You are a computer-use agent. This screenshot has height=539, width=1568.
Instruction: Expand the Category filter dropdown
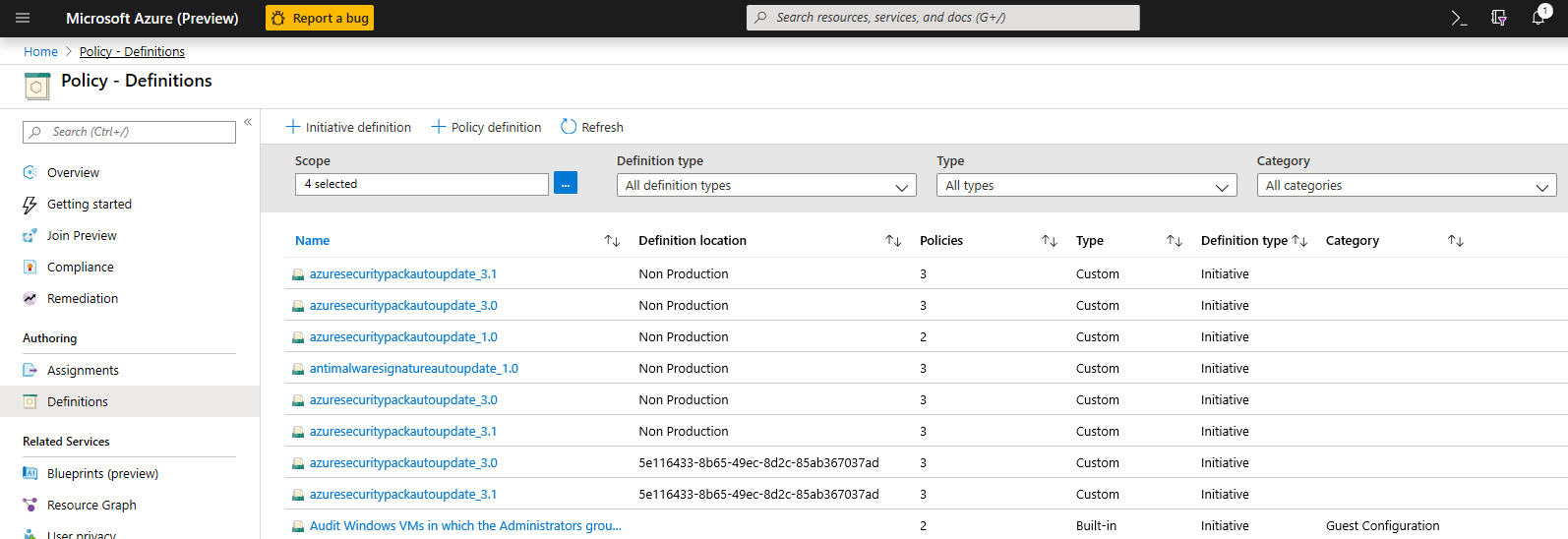click(x=1406, y=186)
